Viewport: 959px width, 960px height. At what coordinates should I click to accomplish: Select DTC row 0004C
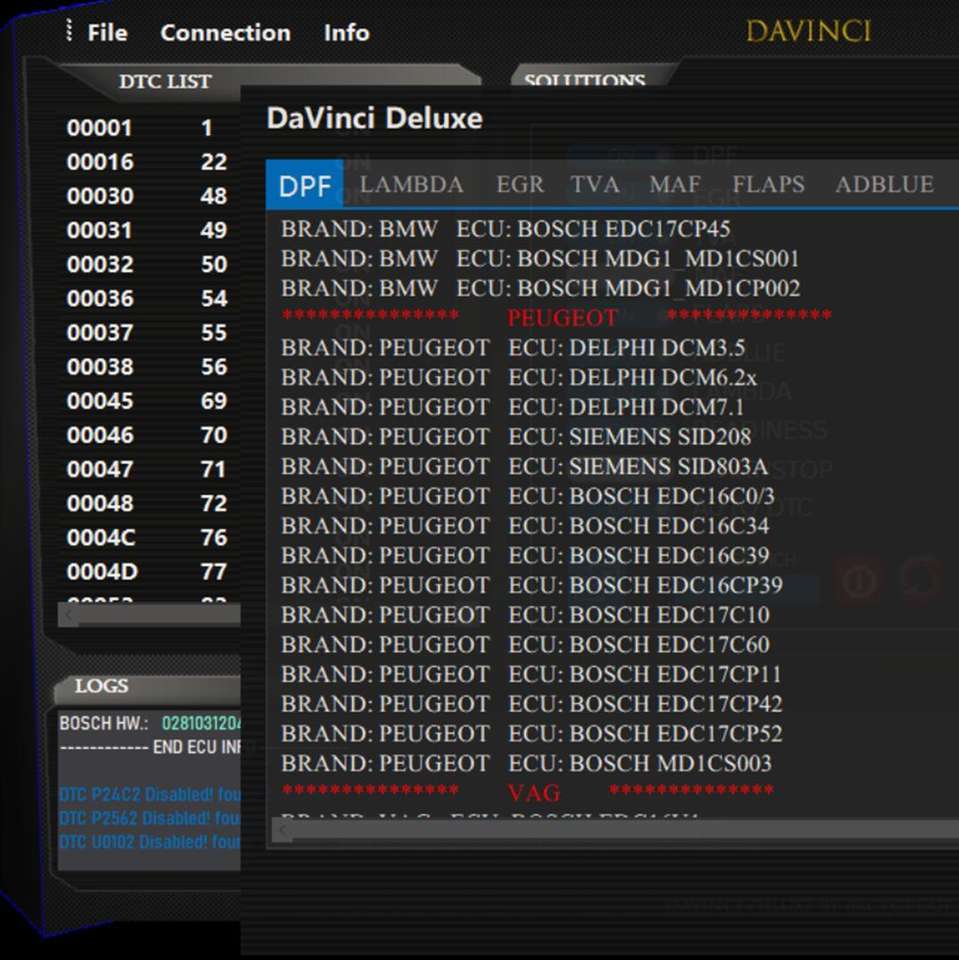pos(147,538)
